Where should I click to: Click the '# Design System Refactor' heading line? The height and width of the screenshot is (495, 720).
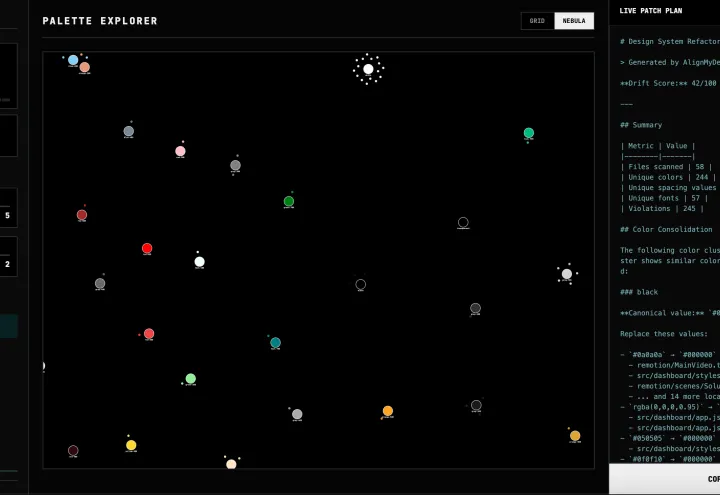tap(669, 41)
